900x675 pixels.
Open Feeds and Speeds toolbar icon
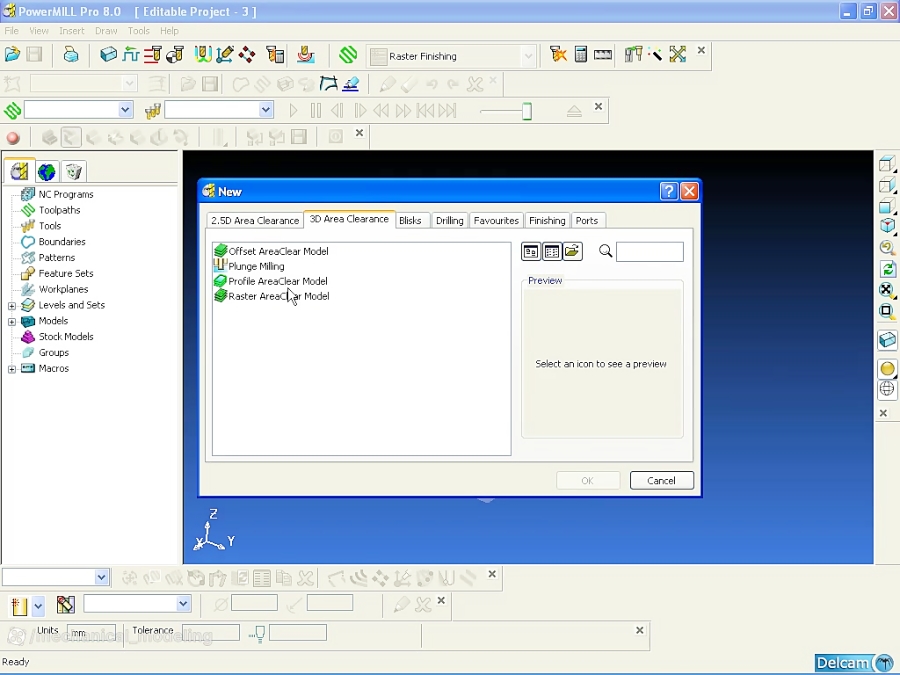point(130,55)
